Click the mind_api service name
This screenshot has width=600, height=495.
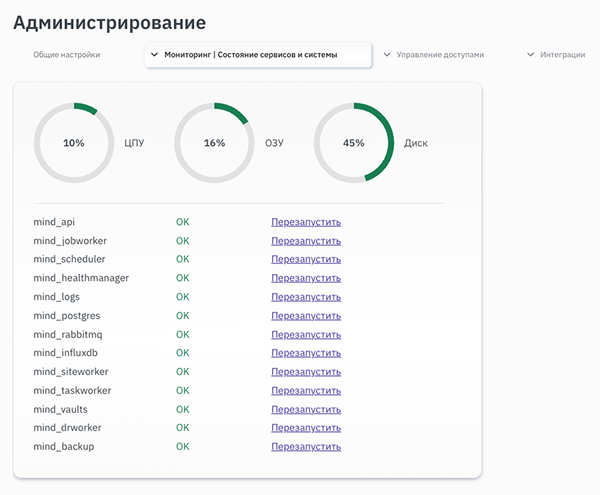pos(54,222)
